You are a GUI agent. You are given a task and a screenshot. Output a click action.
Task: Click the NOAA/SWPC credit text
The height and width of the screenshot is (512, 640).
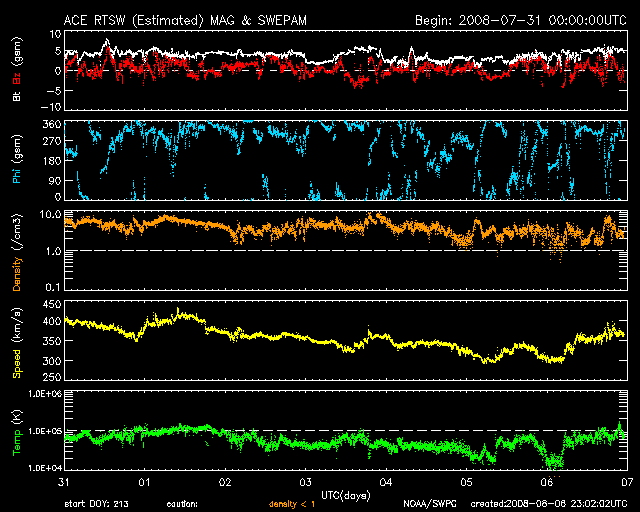point(430,504)
